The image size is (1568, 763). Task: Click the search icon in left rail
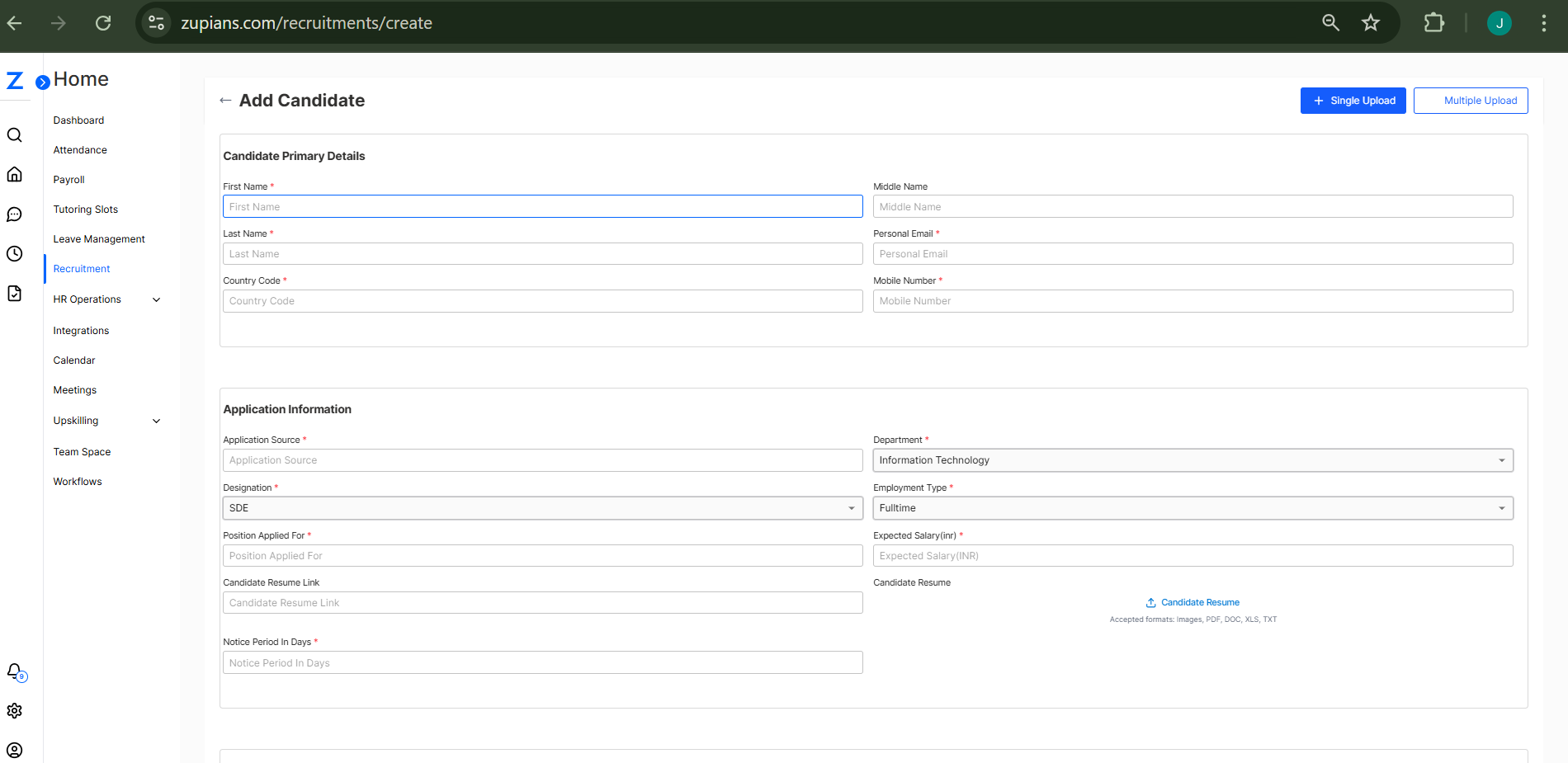15,135
